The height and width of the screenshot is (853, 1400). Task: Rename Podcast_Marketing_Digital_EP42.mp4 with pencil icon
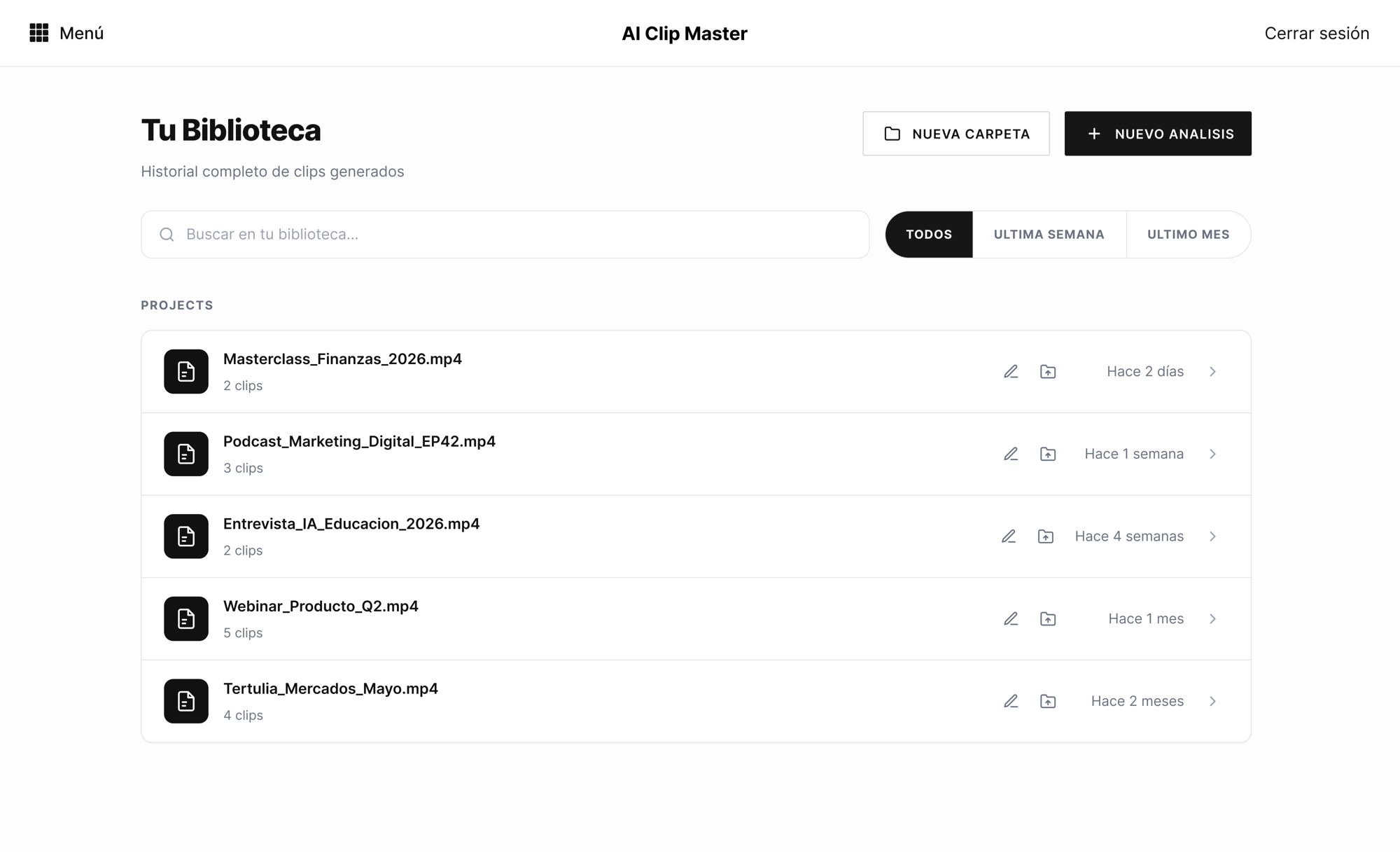point(1011,454)
